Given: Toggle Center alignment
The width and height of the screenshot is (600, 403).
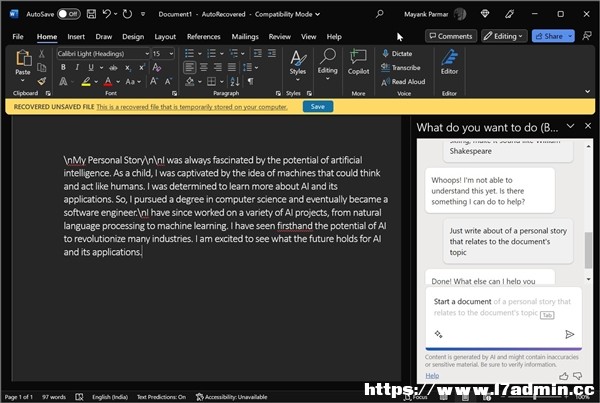Looking at the screenshot, I should [x=204, y=68].
